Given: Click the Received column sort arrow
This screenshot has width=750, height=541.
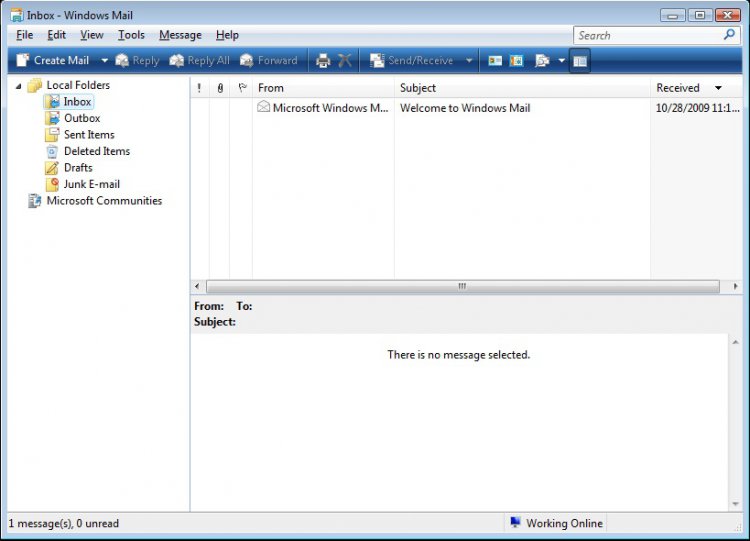Looking at the screenshot, I should pyautogui.click(x=718, y=88).
